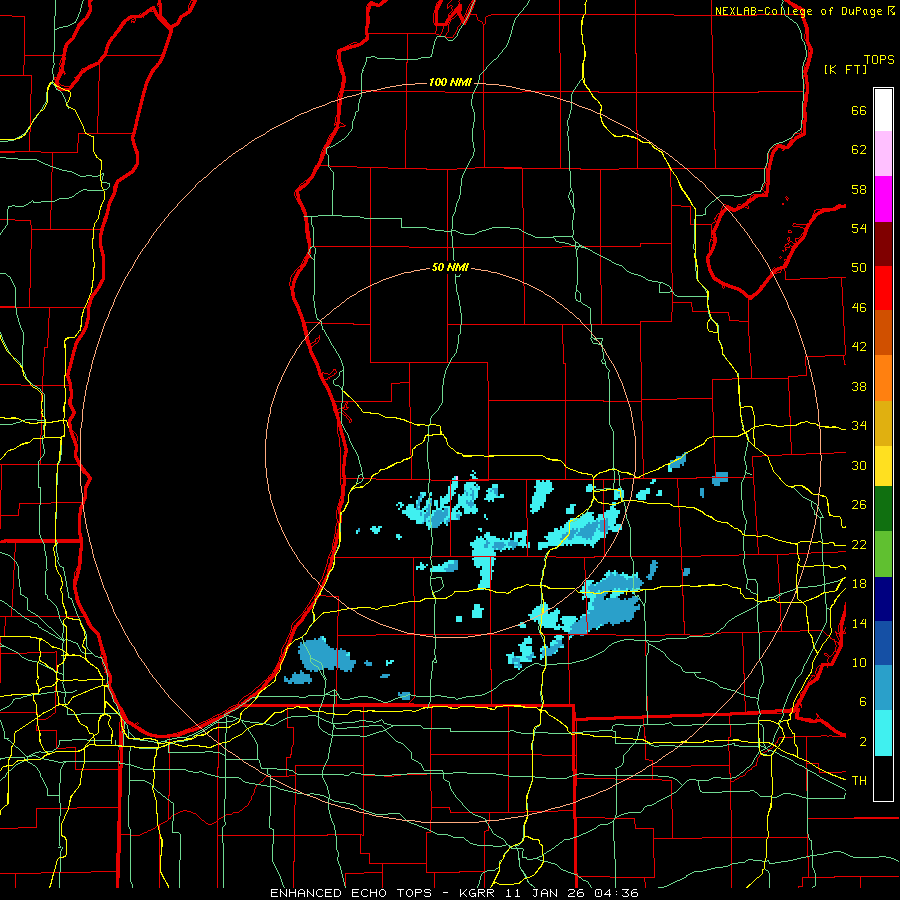Click the legend value 14
900x900 pixels.
tap(859, 623)
